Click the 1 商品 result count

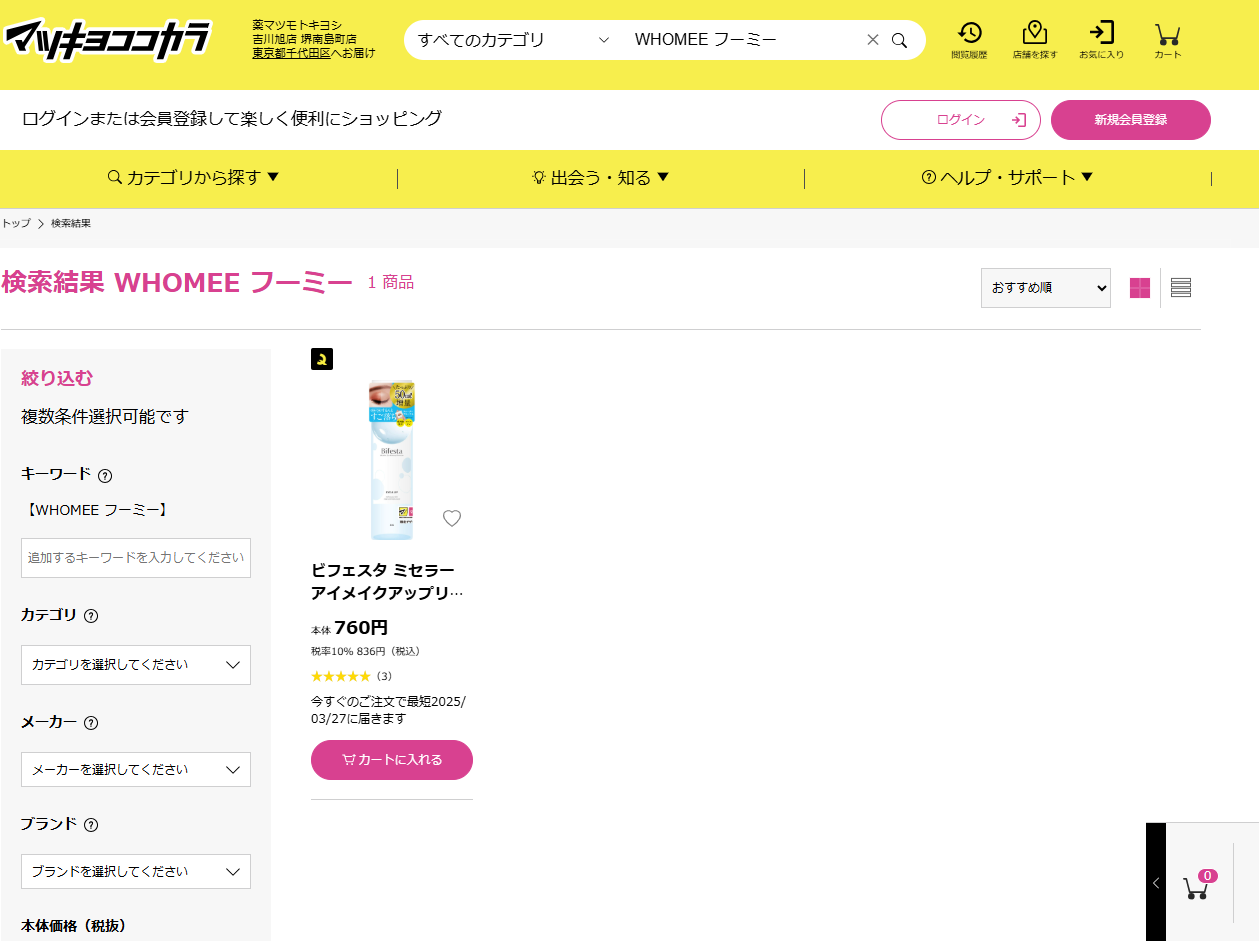pos(391,283)
